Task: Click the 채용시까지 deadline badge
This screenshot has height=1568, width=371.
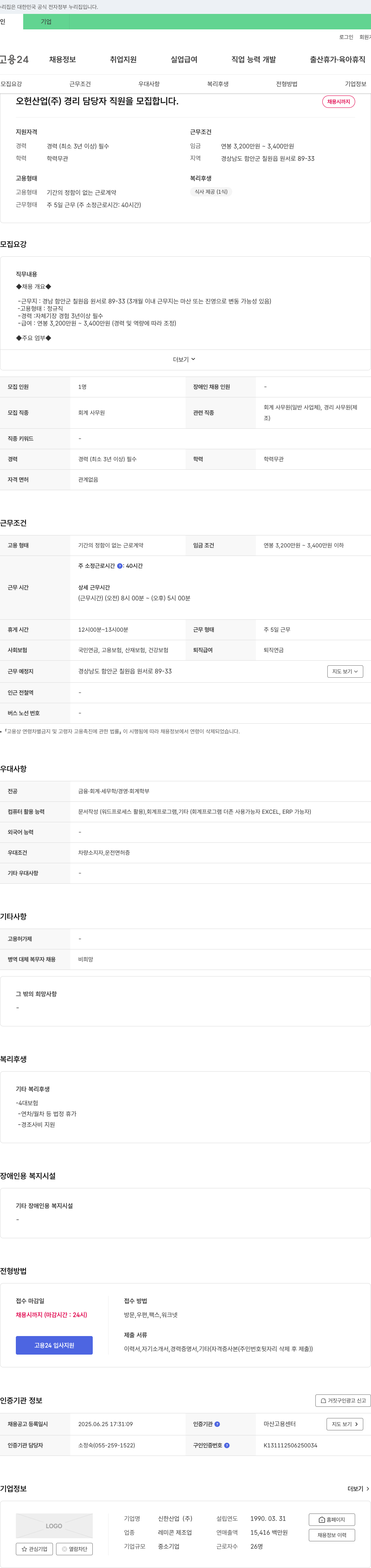Action: (x=339, y=102)
